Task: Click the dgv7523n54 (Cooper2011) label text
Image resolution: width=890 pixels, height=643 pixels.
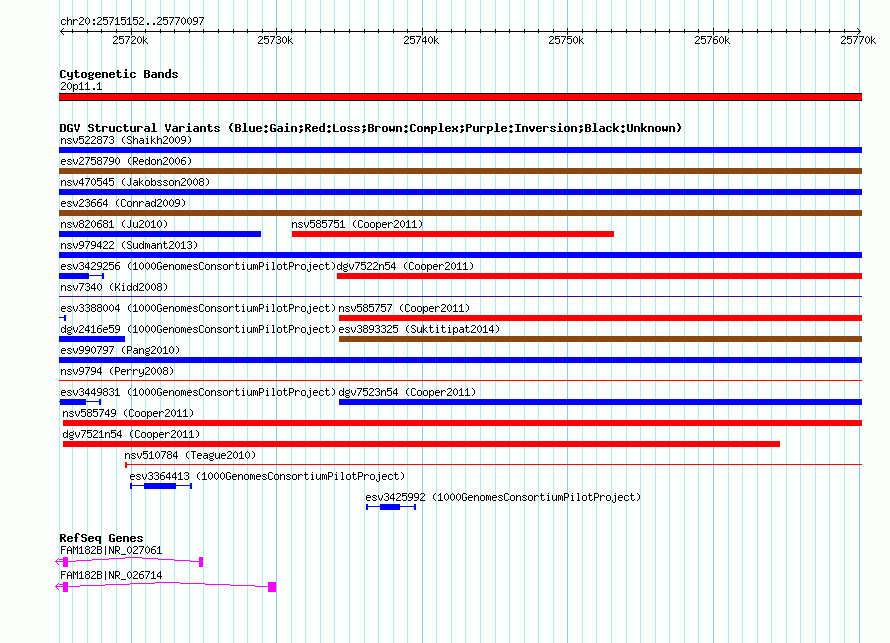Action: pyautogui.click(x=407, y=392)
